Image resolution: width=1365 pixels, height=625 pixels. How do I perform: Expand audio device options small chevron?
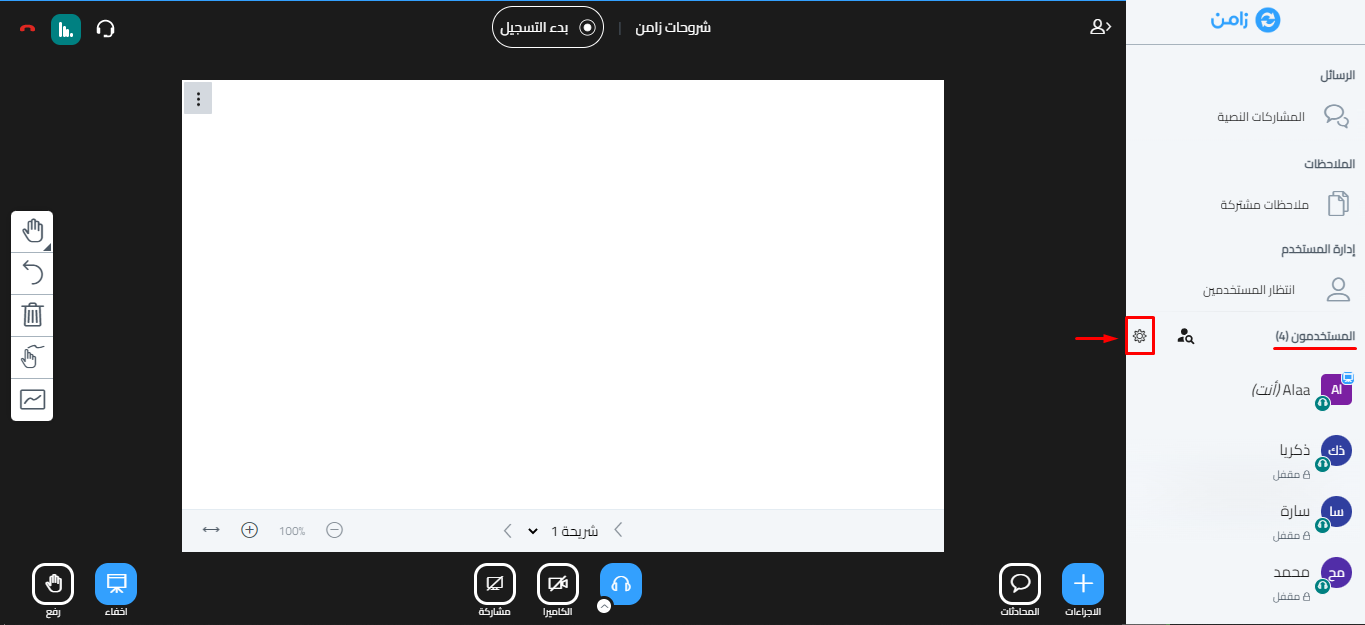(x=603, y=605)
